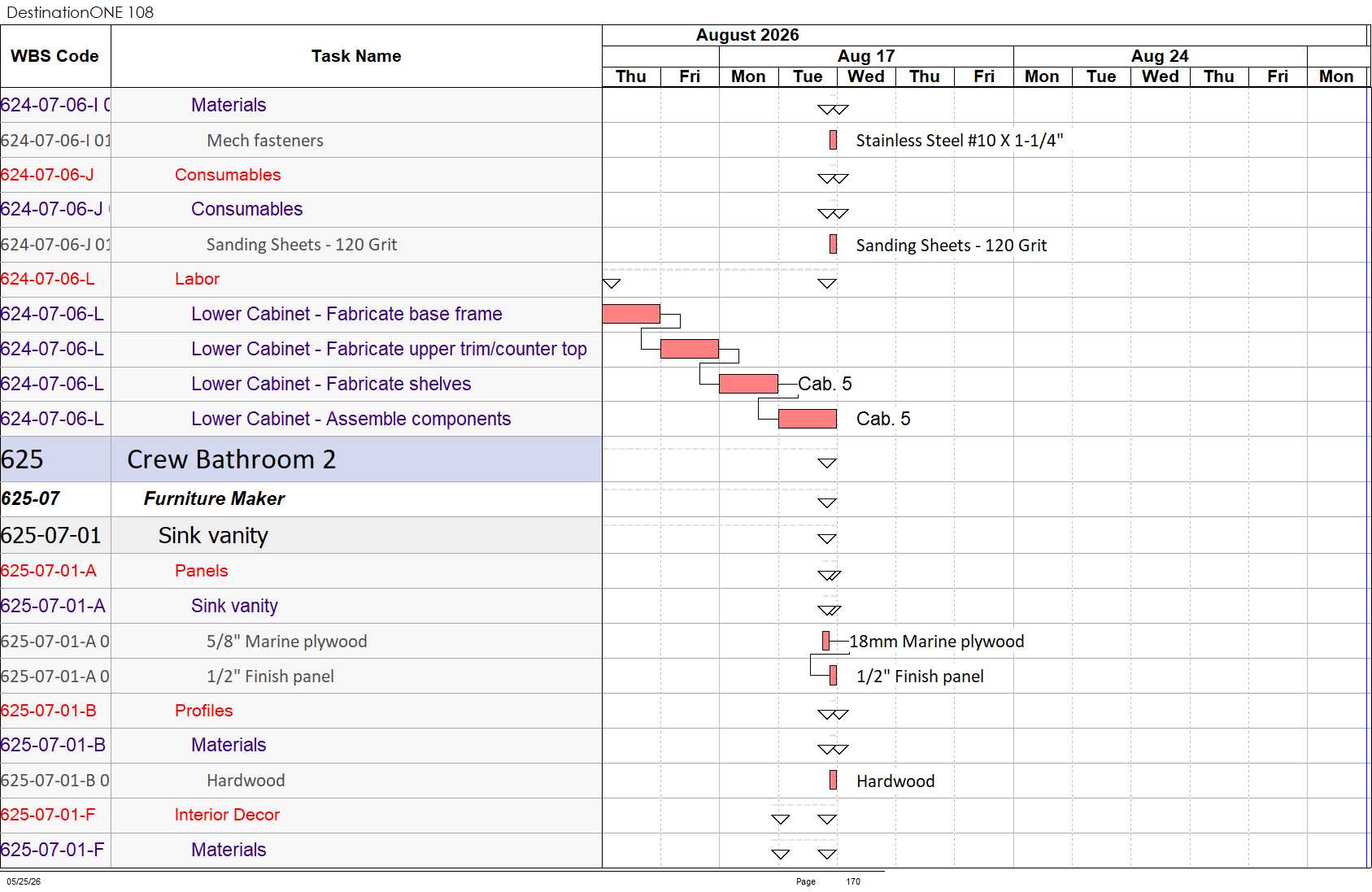
Task: Click the Tue day header under Aug 24
Action: click(x=1101, y=76)
